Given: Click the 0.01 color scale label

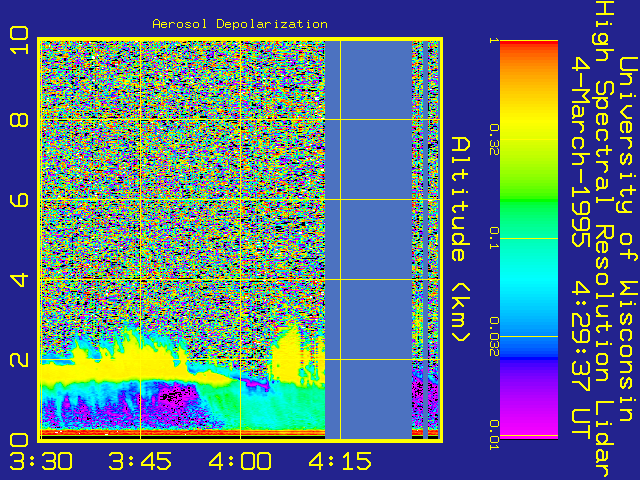Looking at the screenshot, I should (494, 435).
